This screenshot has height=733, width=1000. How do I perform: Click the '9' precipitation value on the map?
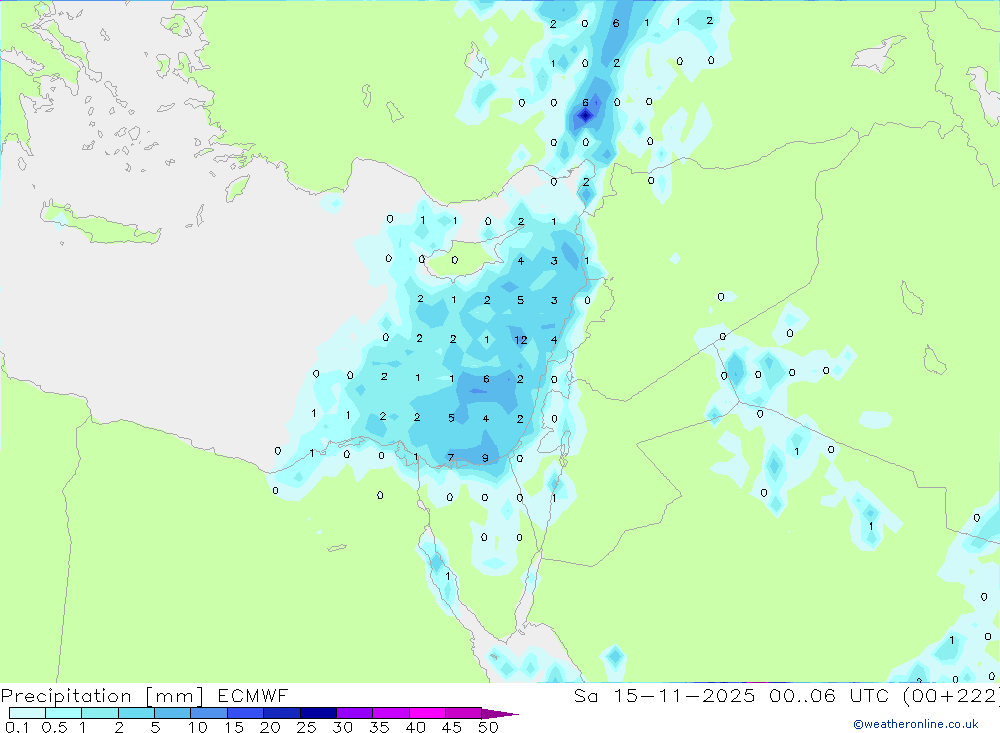point(485,458)
